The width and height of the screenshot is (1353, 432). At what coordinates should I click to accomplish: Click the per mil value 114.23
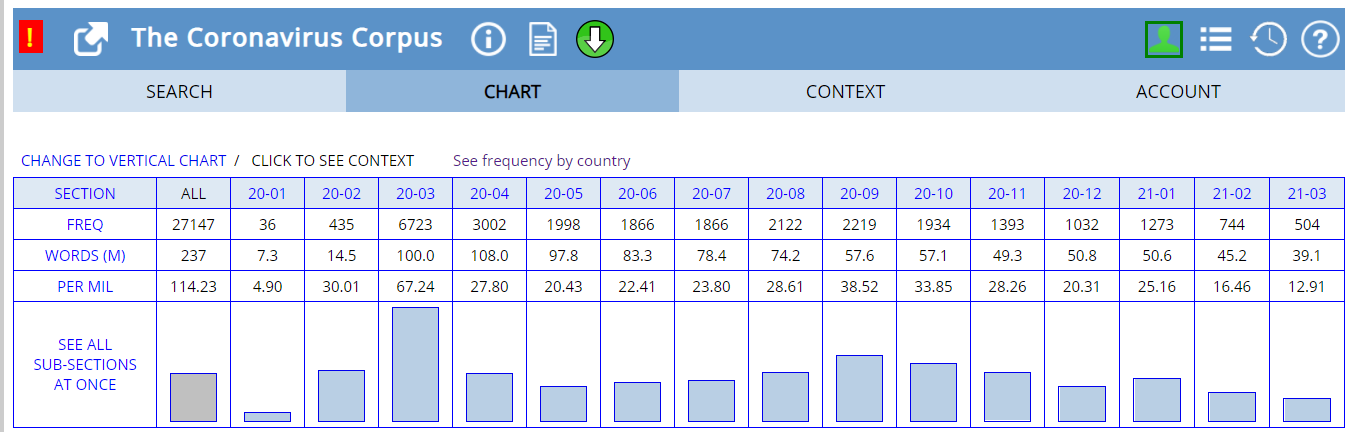click(194, 287)
